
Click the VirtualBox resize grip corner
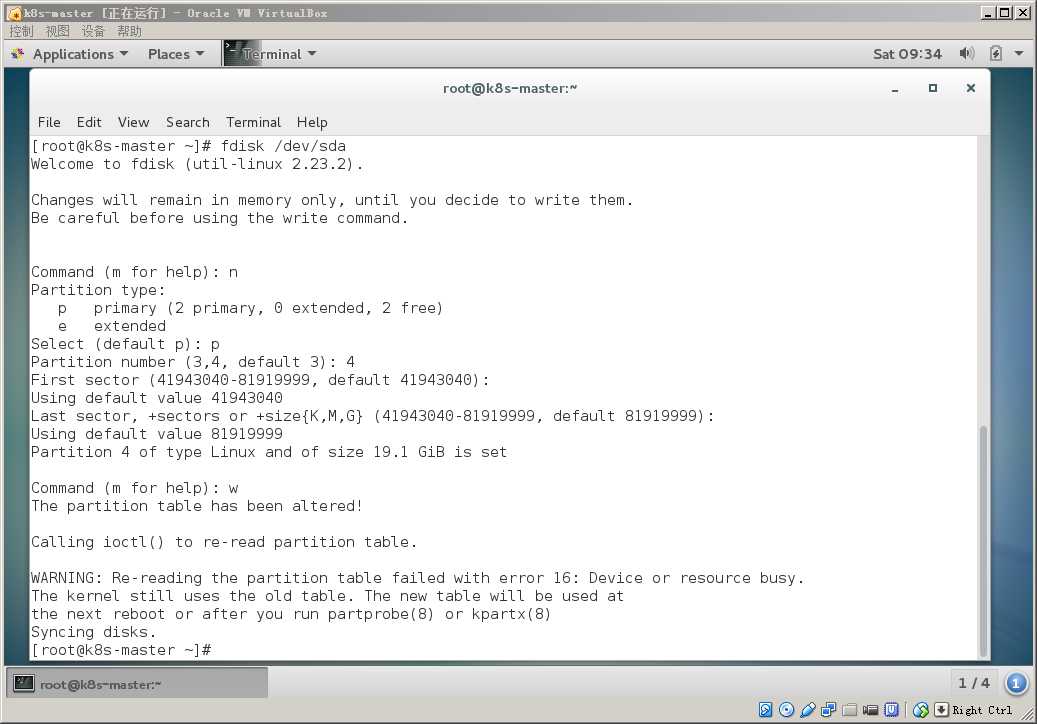(1027, 714)
